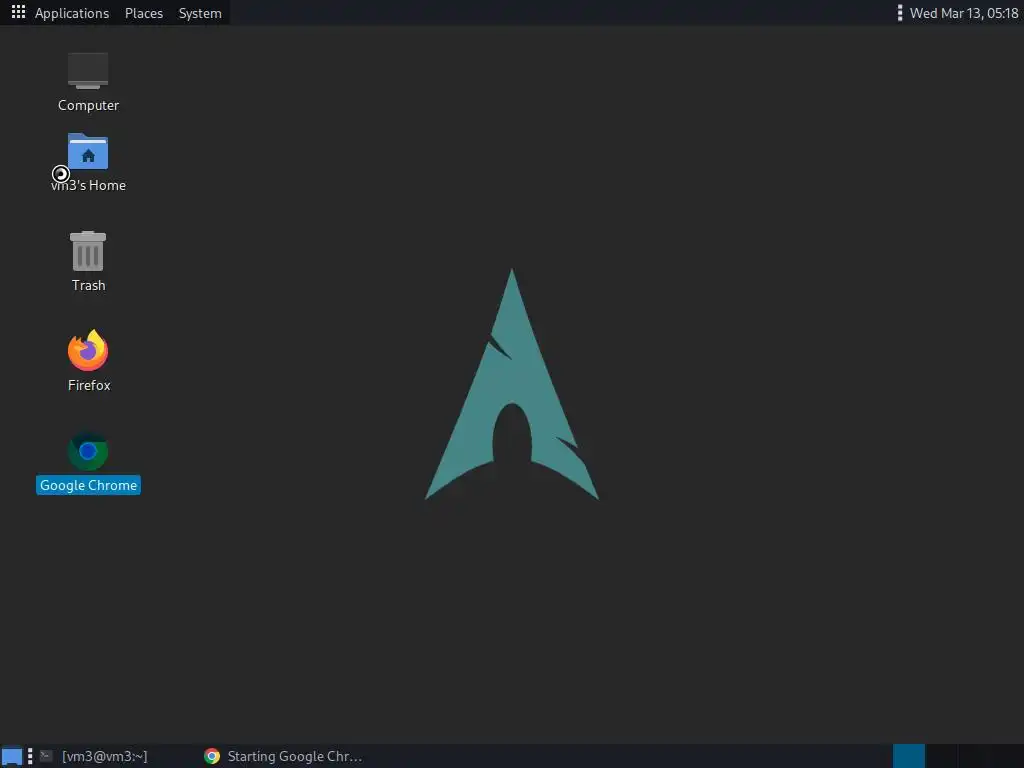
Task: Select the highlighted blue workspace in switcher
Action: 908,756
